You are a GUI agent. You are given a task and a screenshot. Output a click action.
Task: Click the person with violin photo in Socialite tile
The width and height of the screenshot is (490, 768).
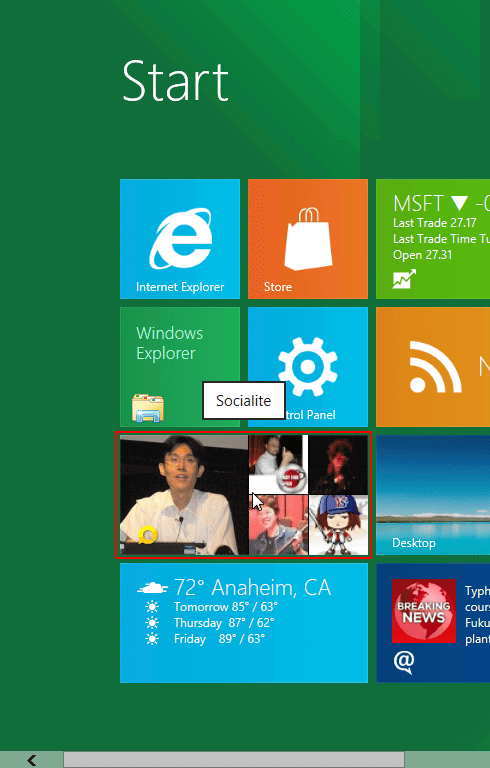point(278,525)
